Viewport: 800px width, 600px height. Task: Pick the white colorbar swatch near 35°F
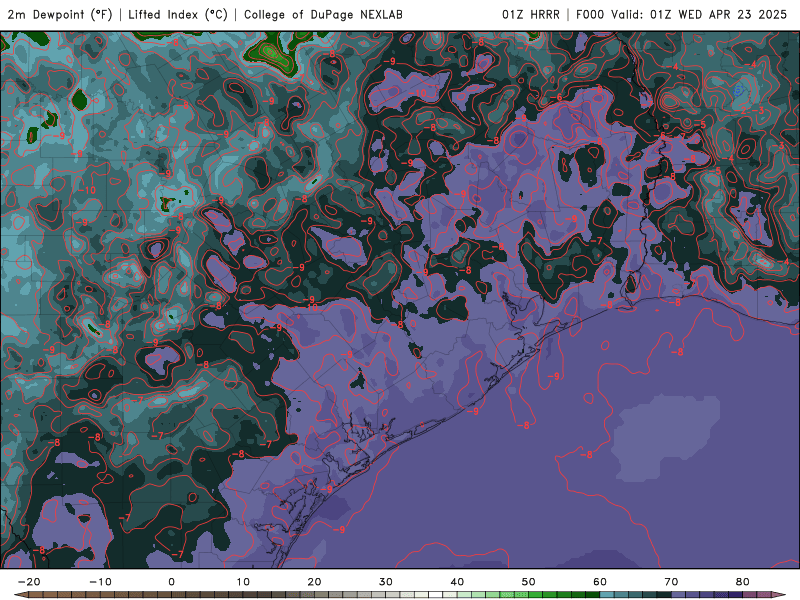tap(436, 595)
